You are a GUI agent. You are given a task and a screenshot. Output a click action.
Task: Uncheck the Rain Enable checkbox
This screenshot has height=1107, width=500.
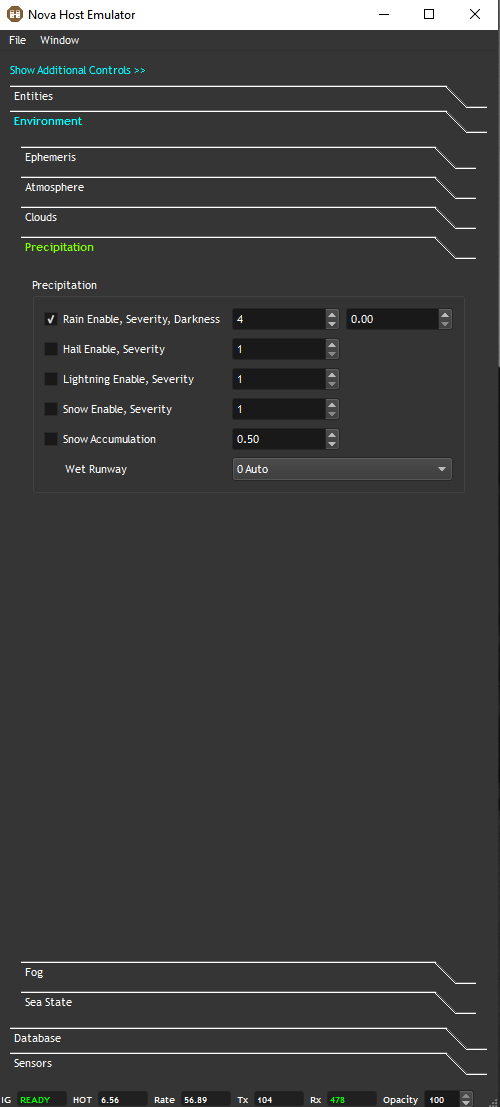(x=51, y=319)
